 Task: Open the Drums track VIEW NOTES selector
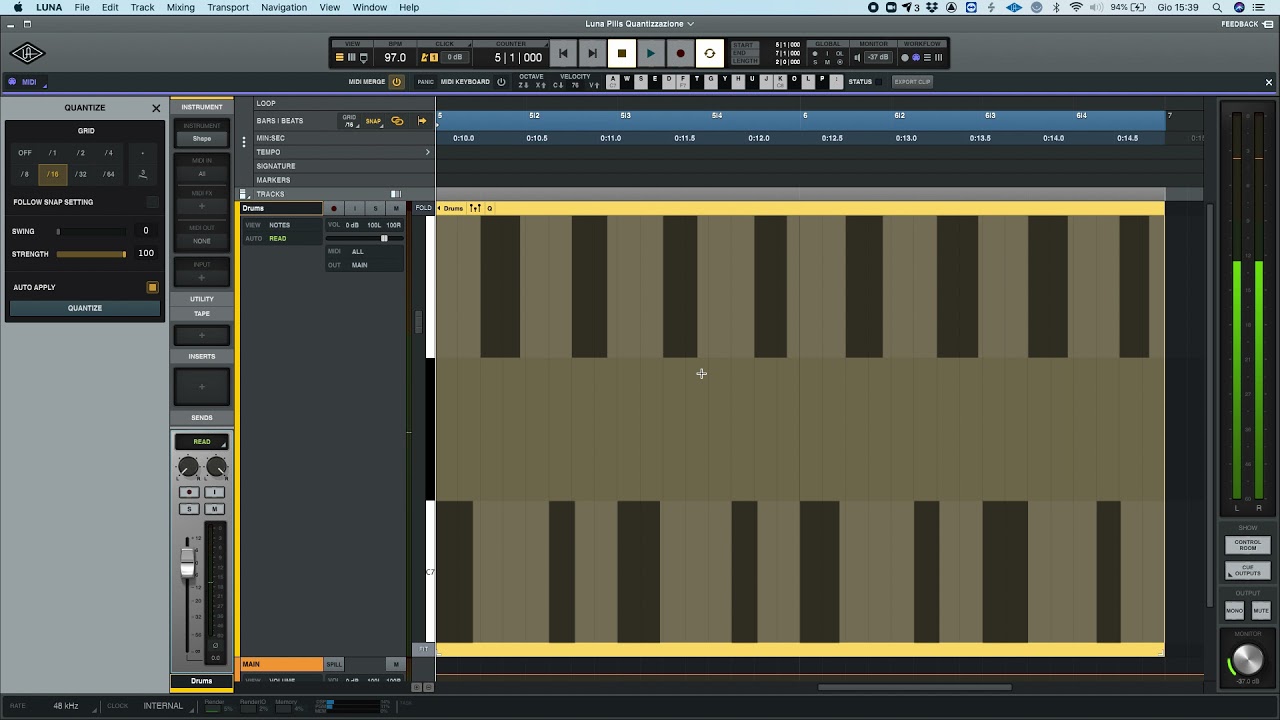[279, 225]
